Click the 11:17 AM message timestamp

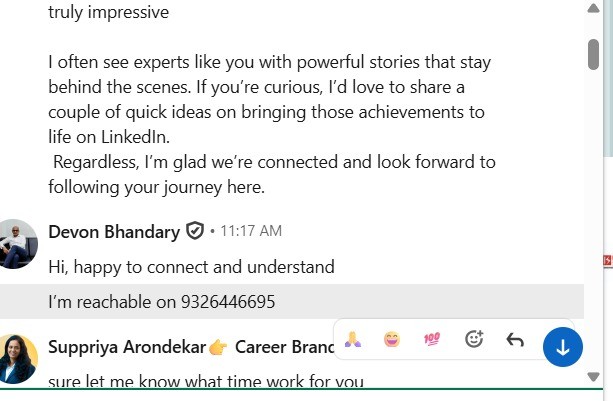coord(251,232)
